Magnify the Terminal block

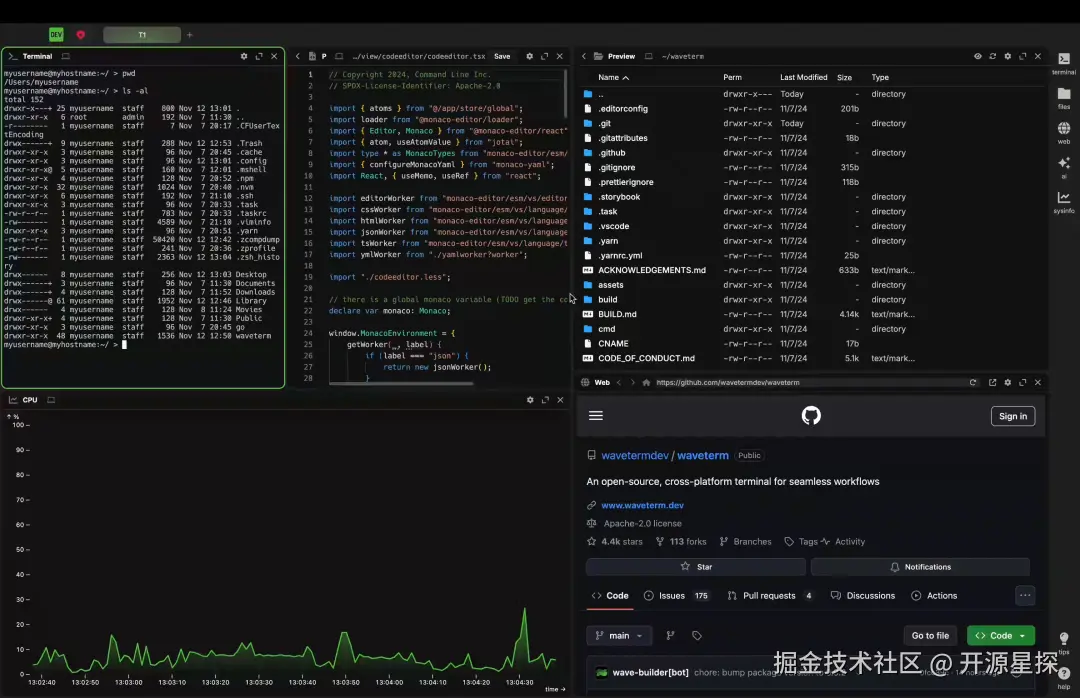click(259, 57)
